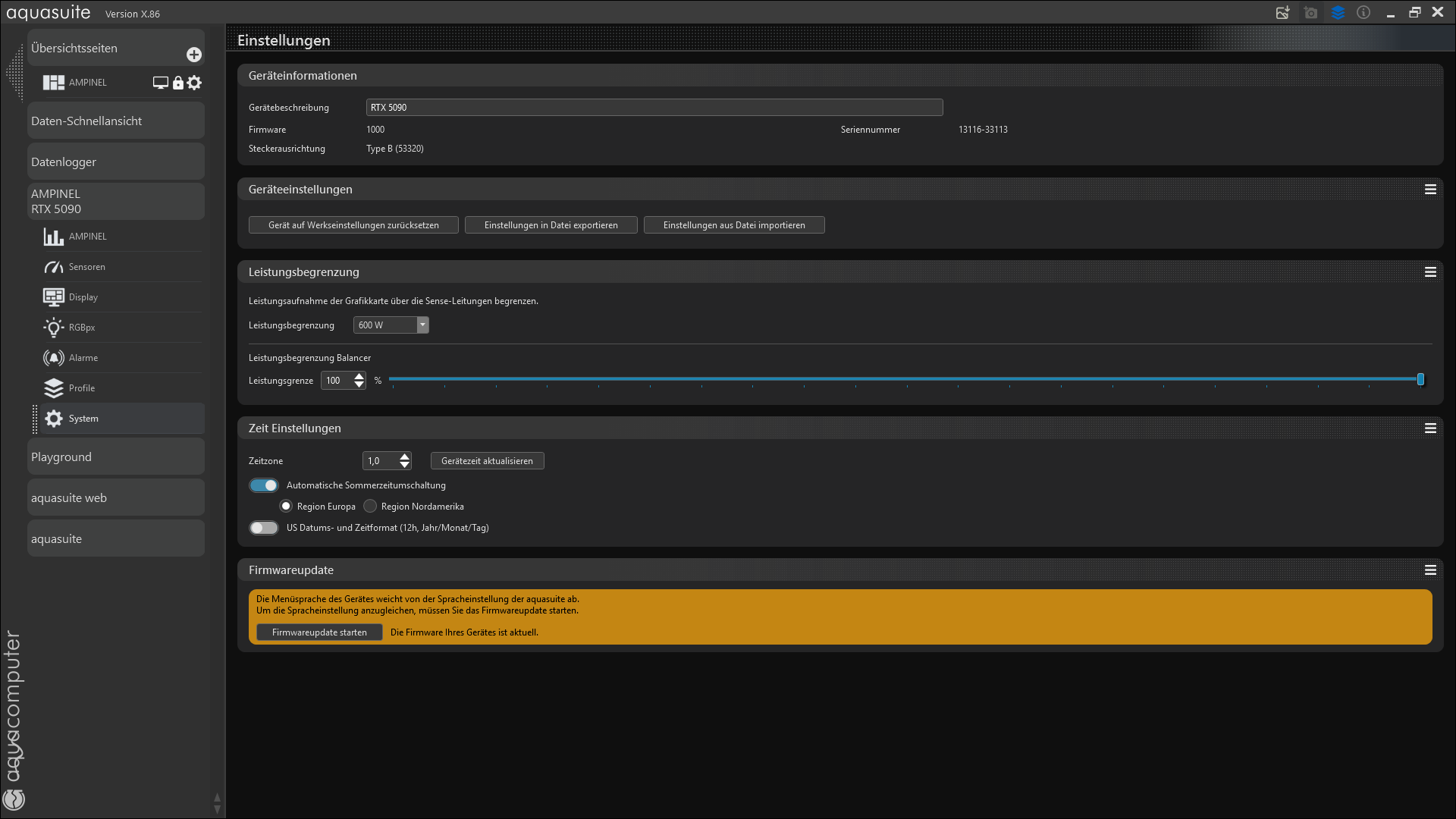Open the Firmwareupdate section hamburger menu
Viewport: 1456px width, 819px height.
1430,570
